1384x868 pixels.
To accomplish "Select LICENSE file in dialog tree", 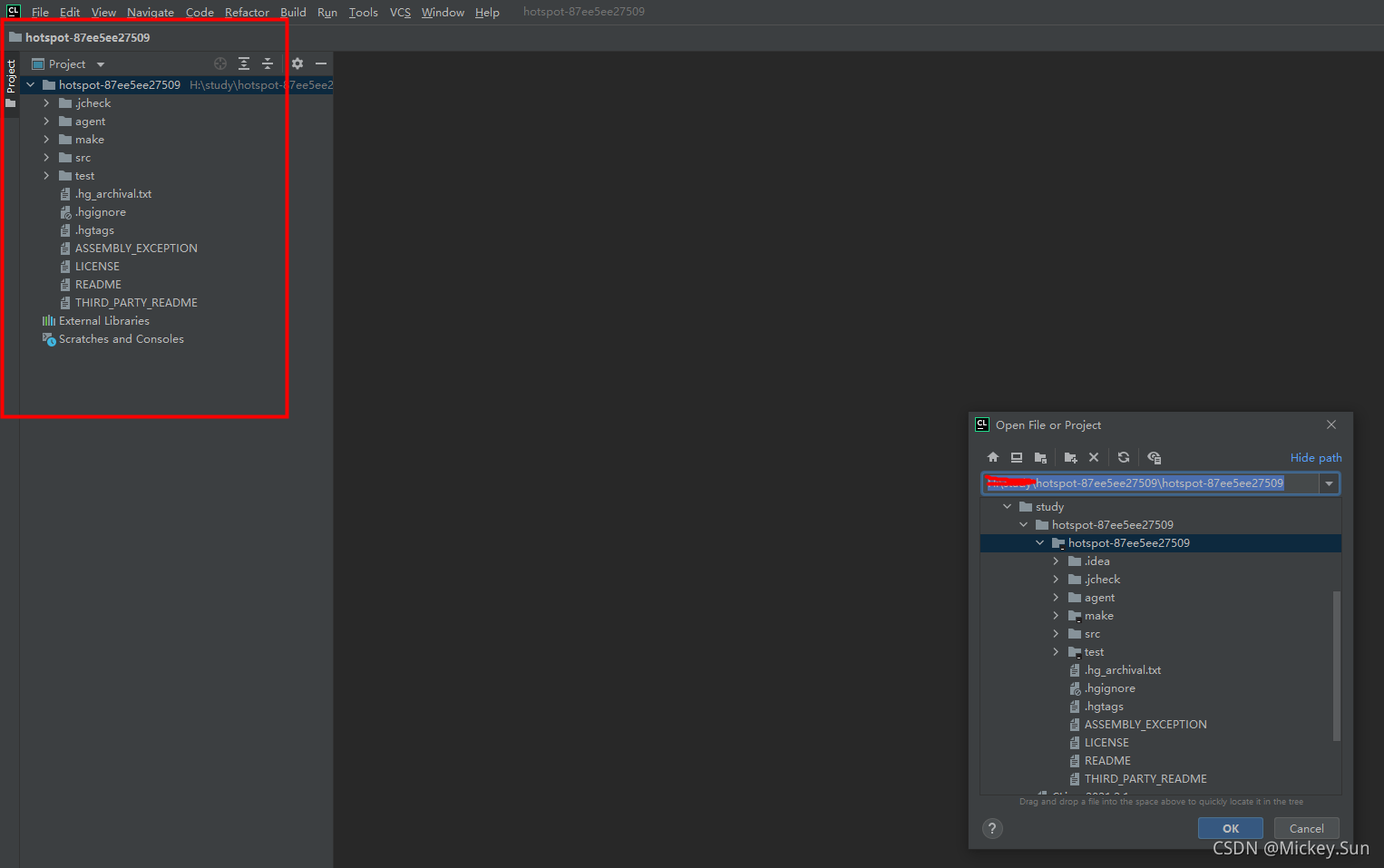I will (x=1106, y=743).
